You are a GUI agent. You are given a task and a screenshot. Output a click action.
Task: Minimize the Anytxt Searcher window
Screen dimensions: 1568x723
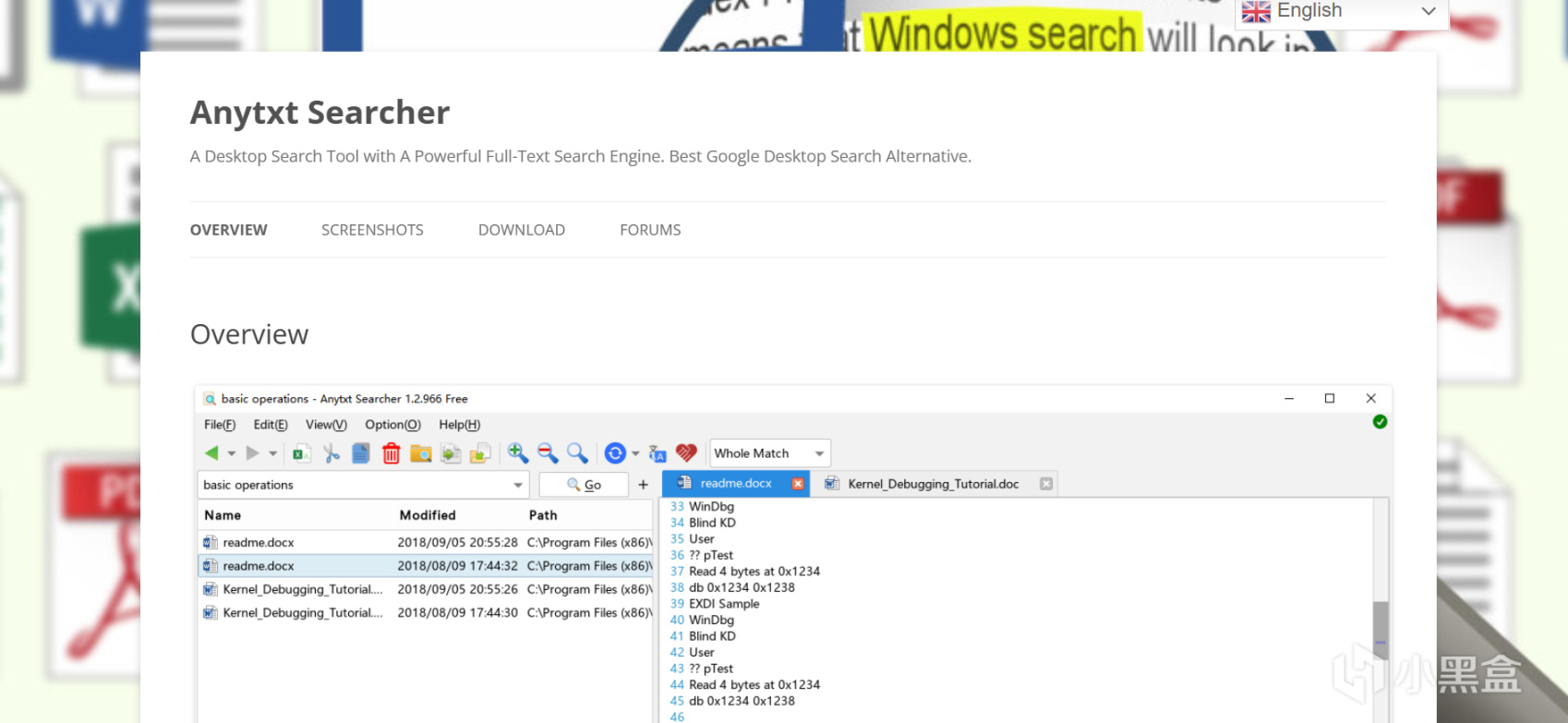1289,399
